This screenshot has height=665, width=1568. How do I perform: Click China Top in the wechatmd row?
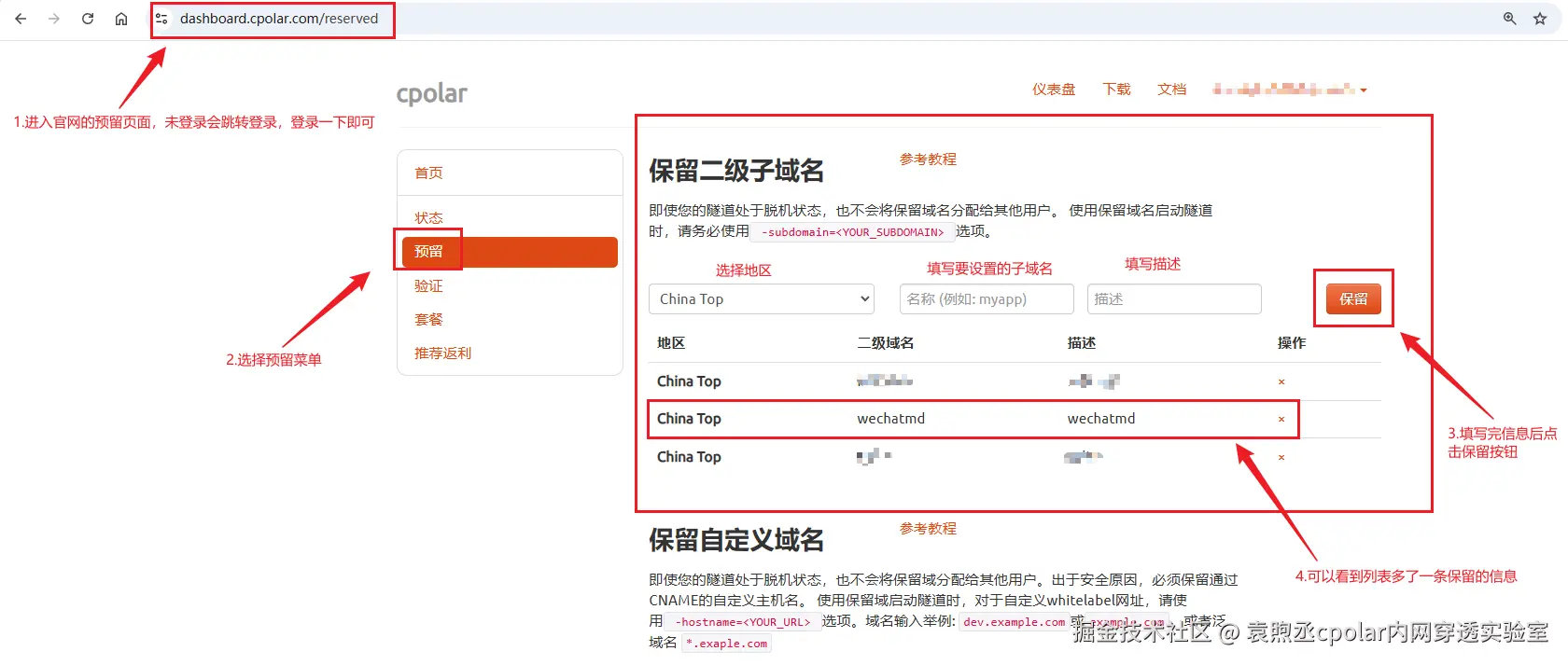(x=689, y=419)
